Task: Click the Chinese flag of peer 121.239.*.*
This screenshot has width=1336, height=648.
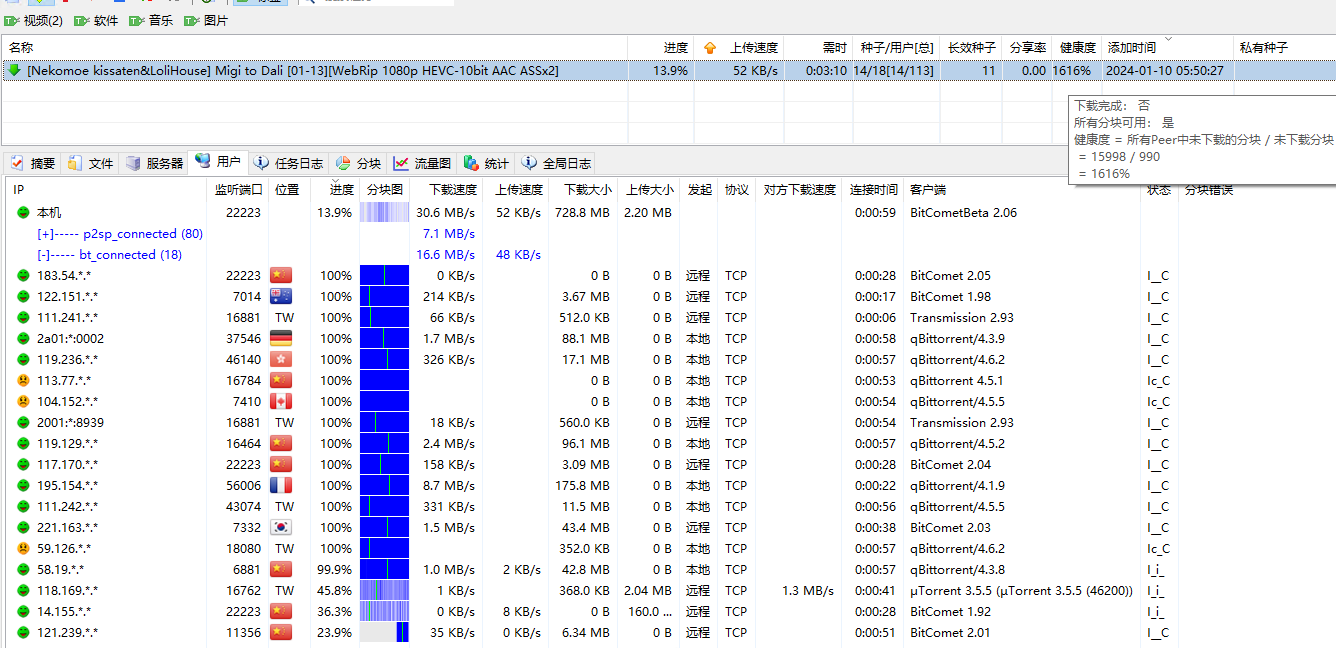Action: [281, 633]
